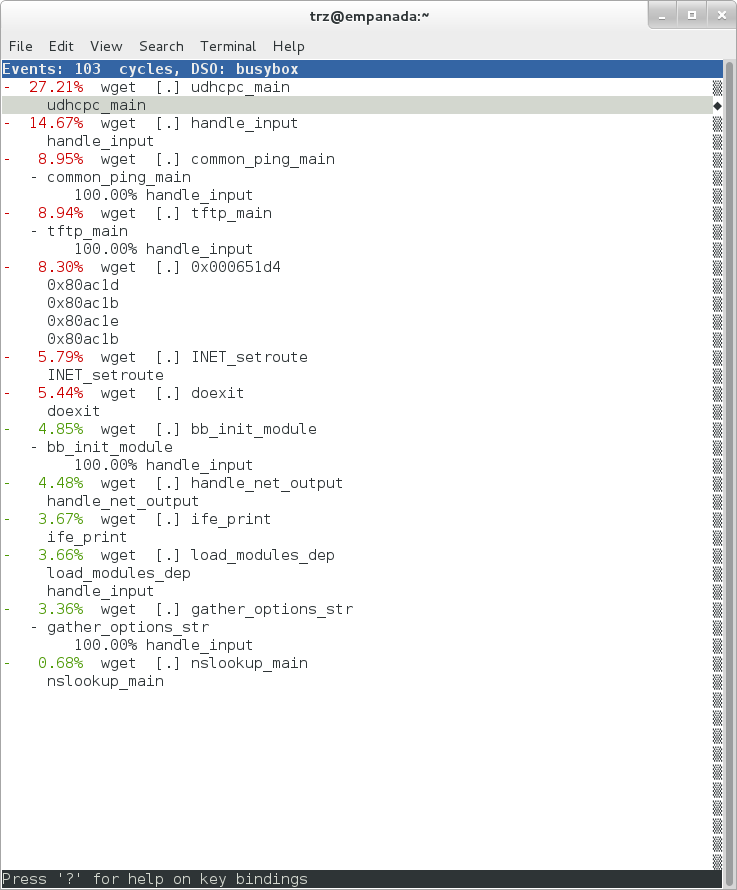
Task: Collapse the 14.67% handle_input entry
Action: (x=8, y=123)
